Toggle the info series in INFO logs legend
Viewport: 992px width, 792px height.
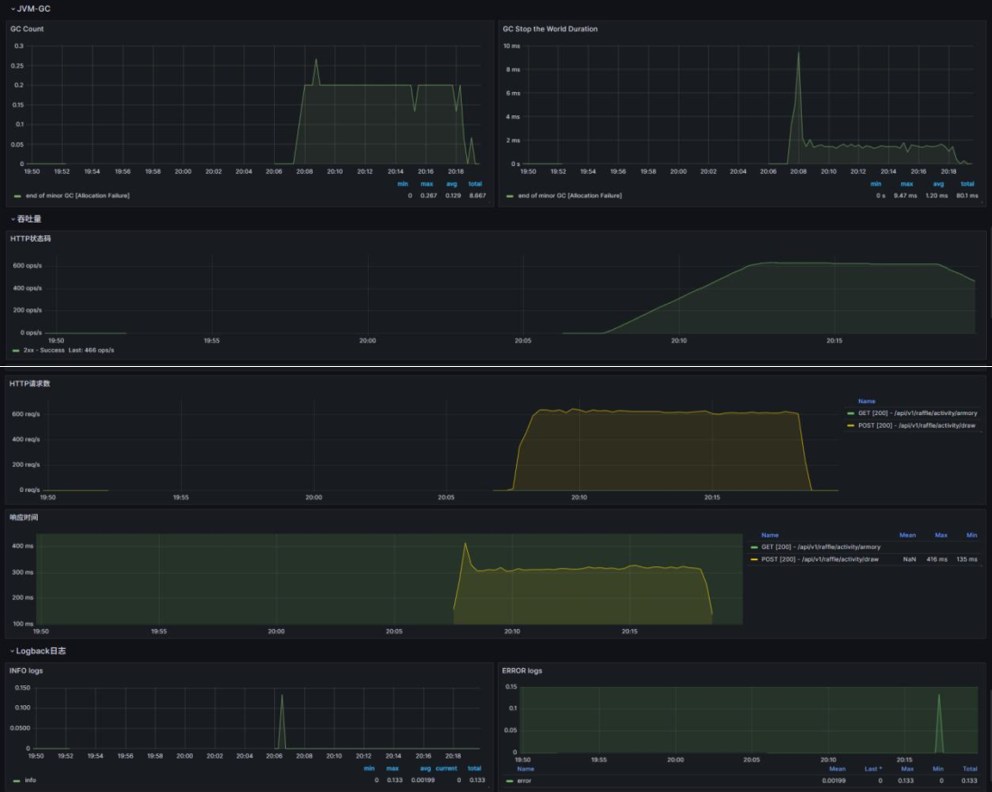[30, 780]
